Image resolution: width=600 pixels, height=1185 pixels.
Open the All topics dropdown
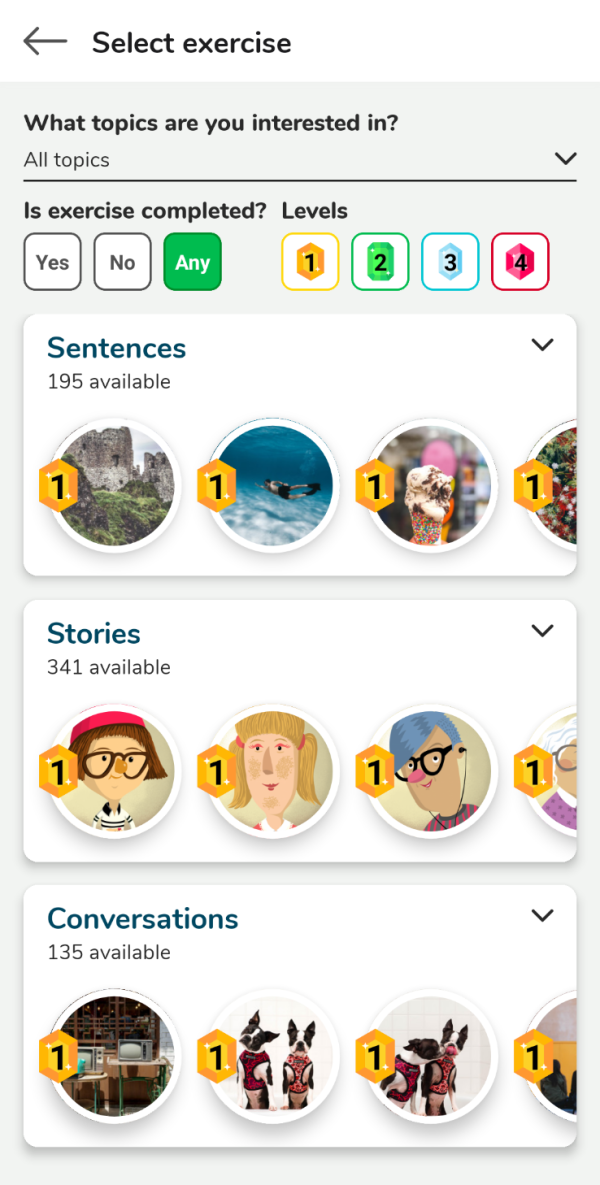pyautogui.click(x=300, y=159)
